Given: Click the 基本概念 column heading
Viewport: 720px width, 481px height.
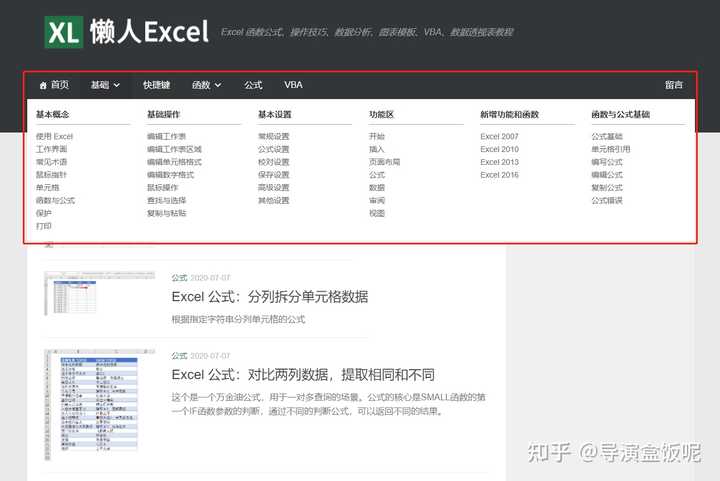Looking at the screenshot, I should click(52, 114).
